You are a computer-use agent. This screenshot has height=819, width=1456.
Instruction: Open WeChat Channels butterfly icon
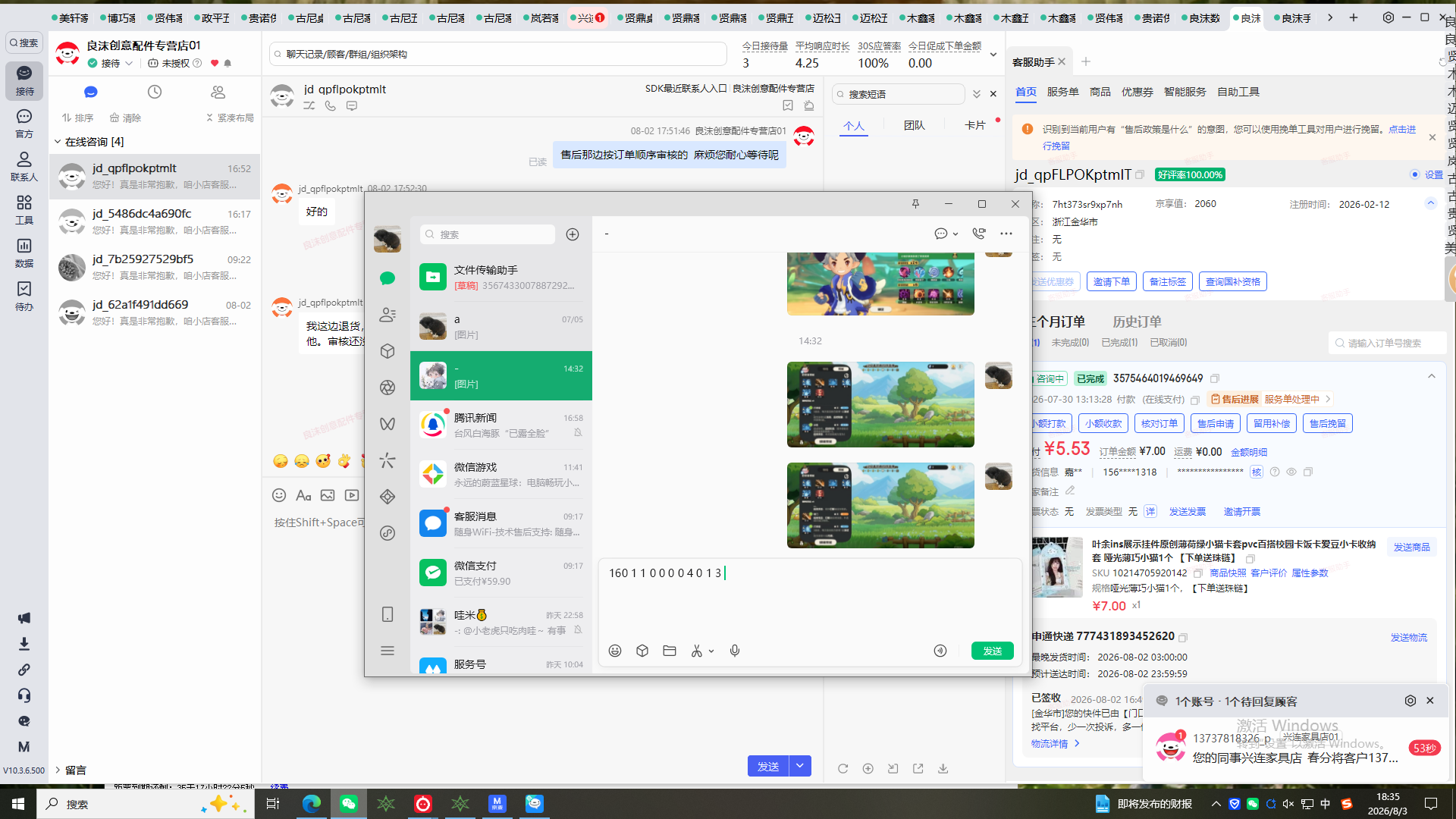tap(388, 424)
